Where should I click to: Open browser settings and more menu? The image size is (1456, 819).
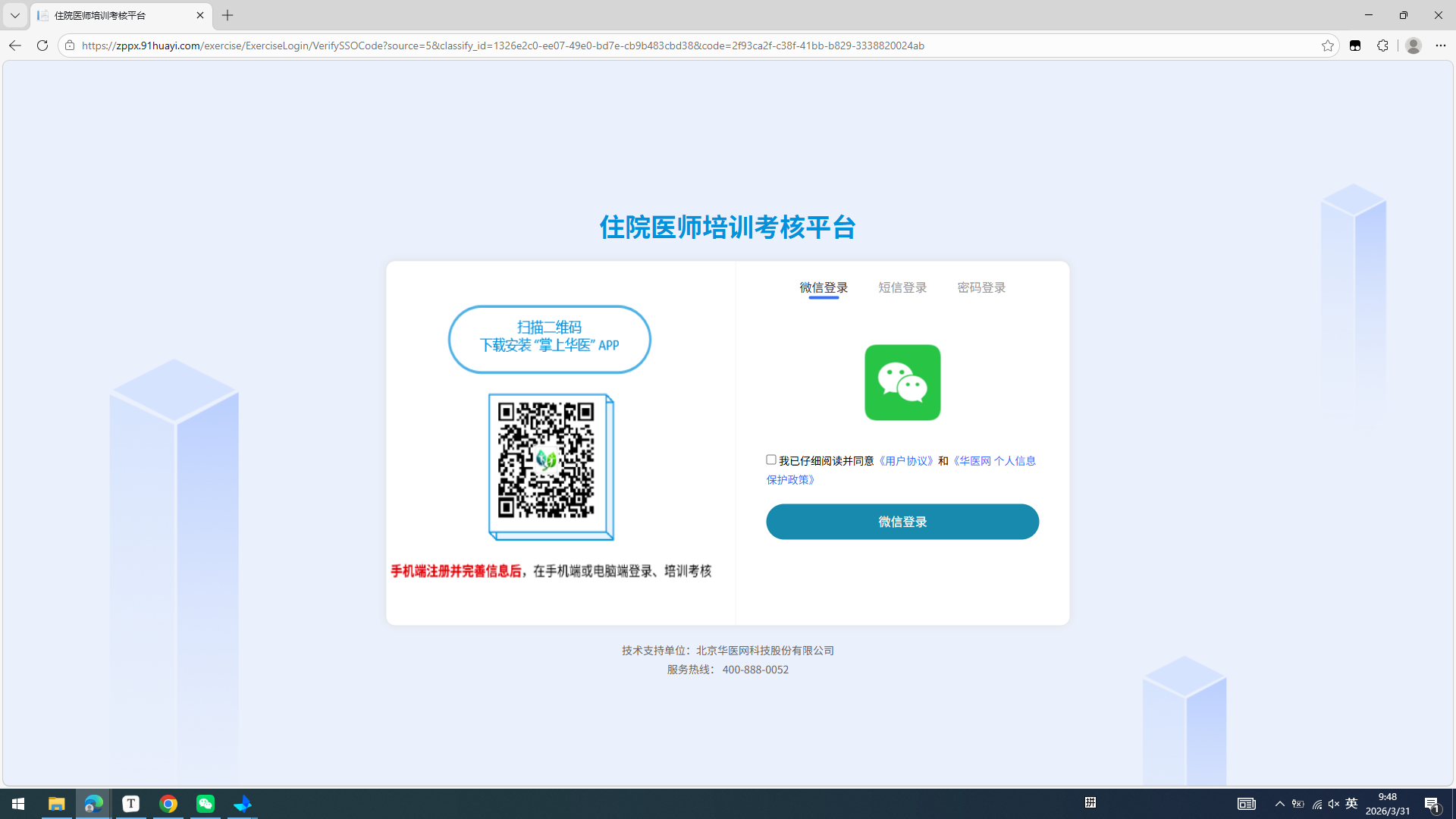pyautogui.click(x=1441, y=45)
